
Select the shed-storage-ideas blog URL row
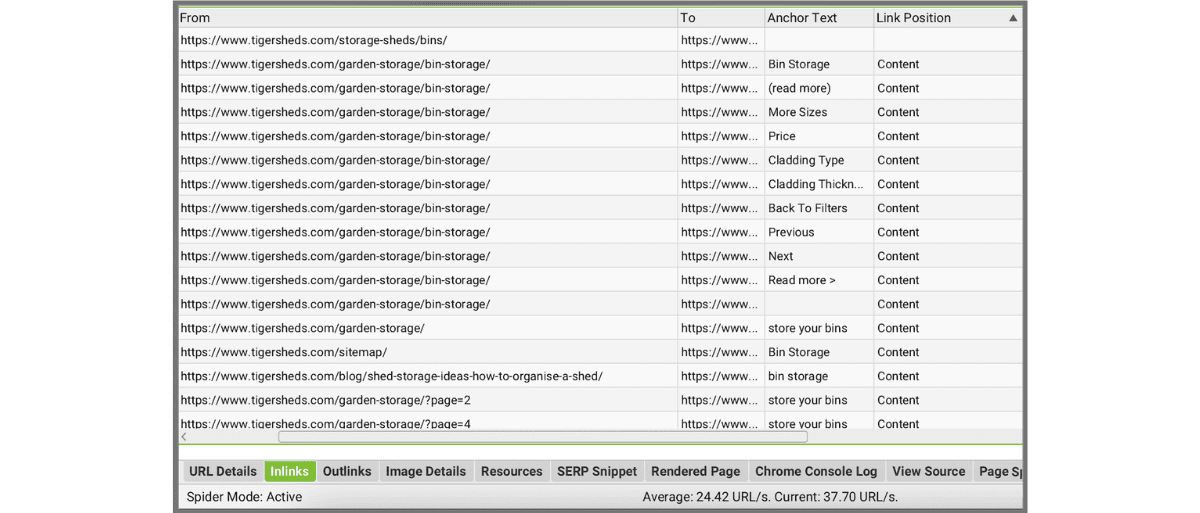600,376
